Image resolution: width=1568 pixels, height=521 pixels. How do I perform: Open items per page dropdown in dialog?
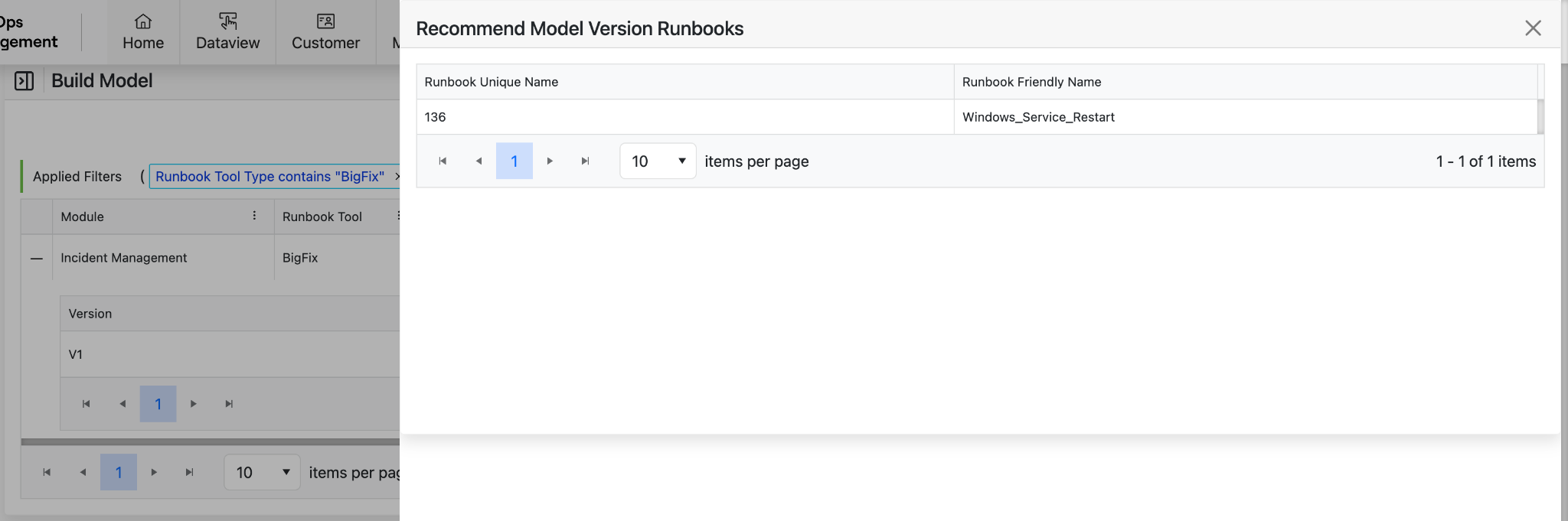click(x=658, y=161)
